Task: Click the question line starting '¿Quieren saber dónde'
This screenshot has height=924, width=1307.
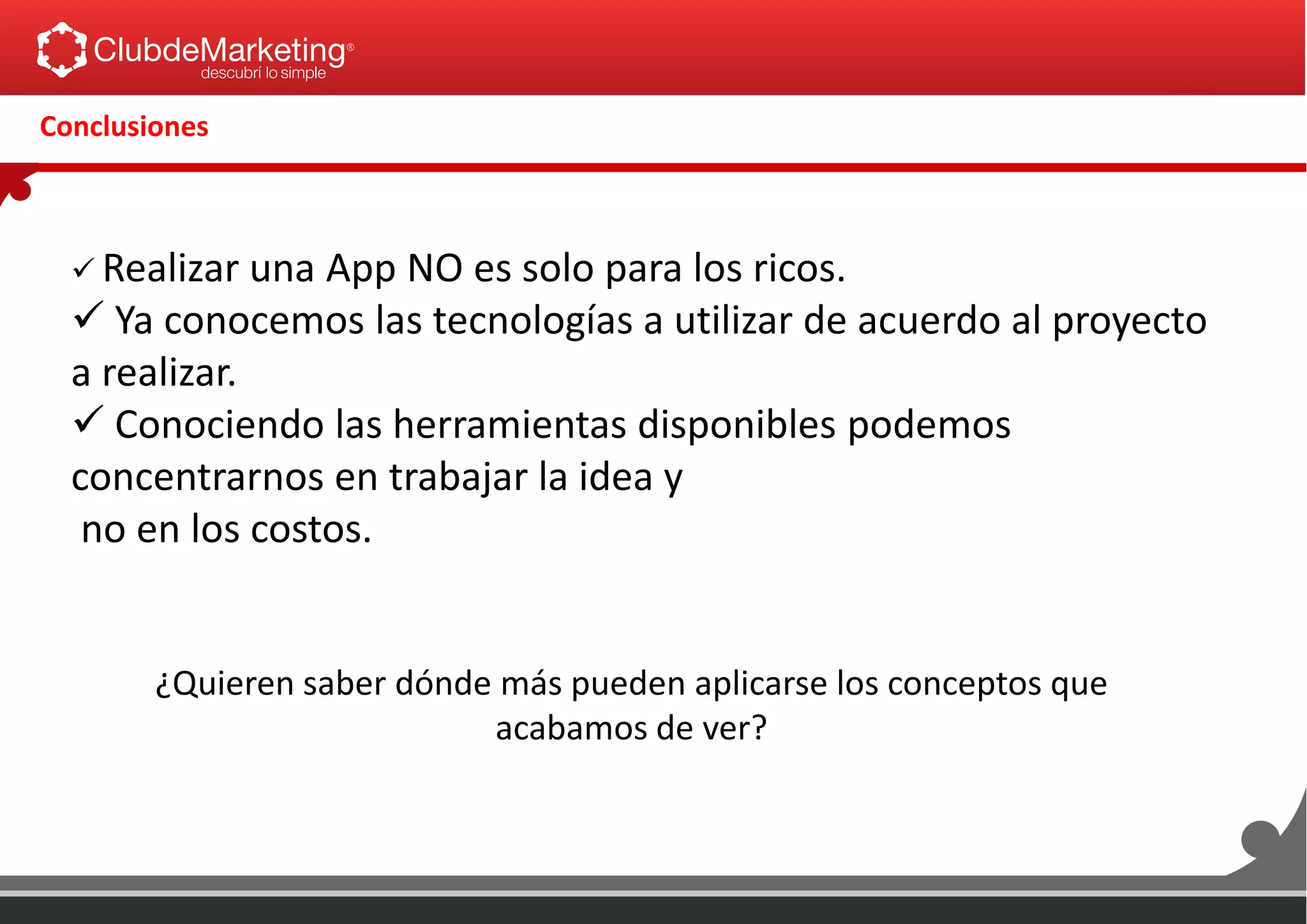Action: (631, 685)
